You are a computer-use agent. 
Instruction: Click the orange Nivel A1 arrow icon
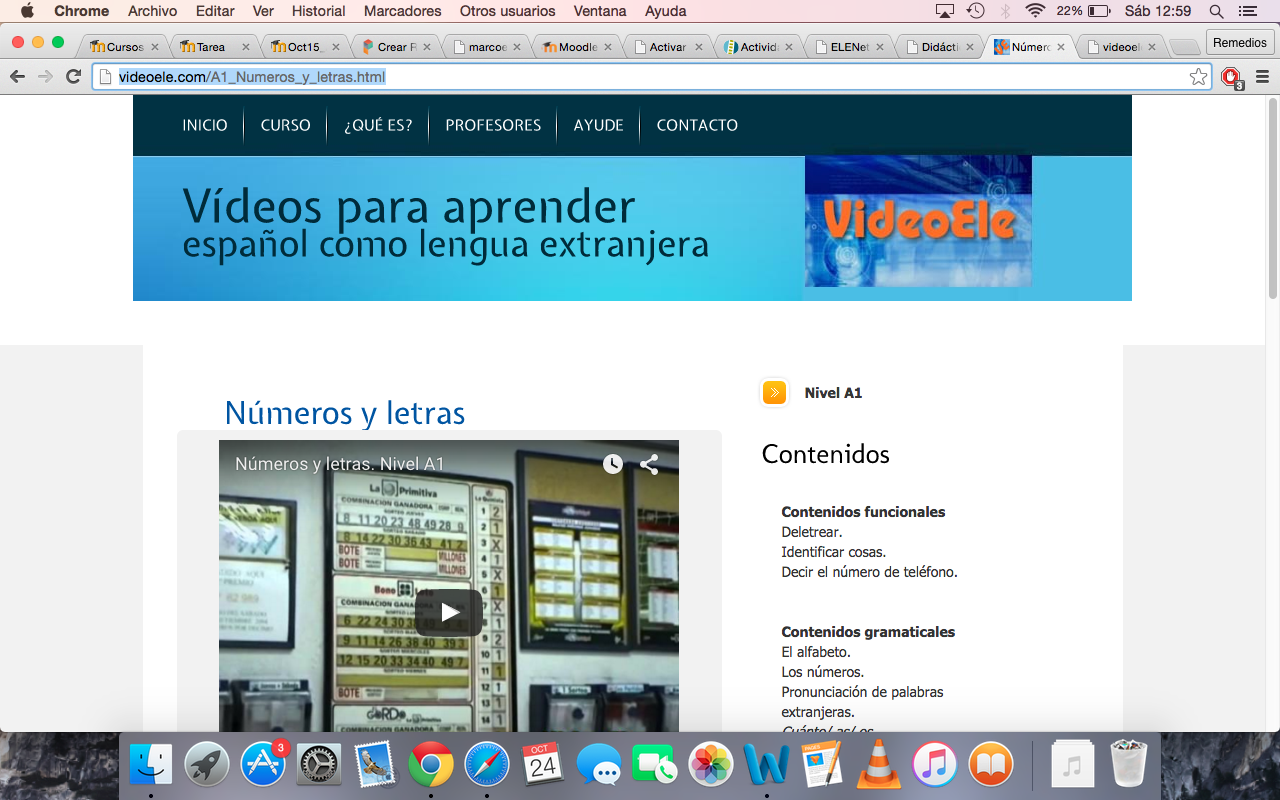pyautogui.click(x=774, y=393)
